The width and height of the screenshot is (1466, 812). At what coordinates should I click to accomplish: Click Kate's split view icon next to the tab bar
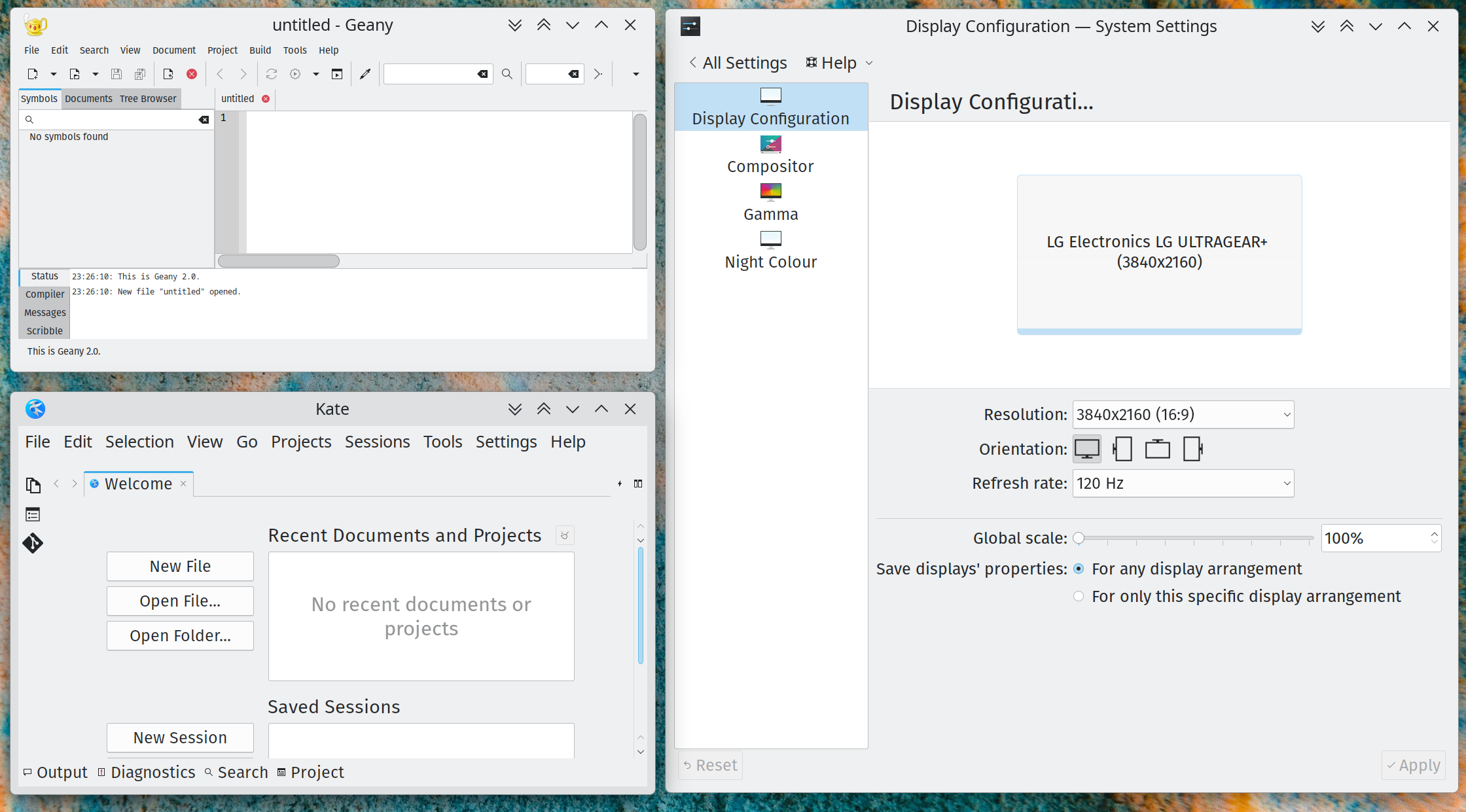click(638, 484)
